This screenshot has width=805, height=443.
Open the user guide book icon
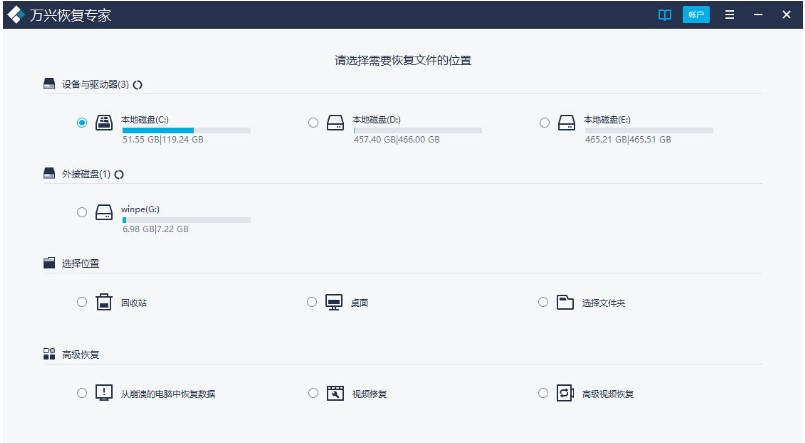click(x=664, y=15)
